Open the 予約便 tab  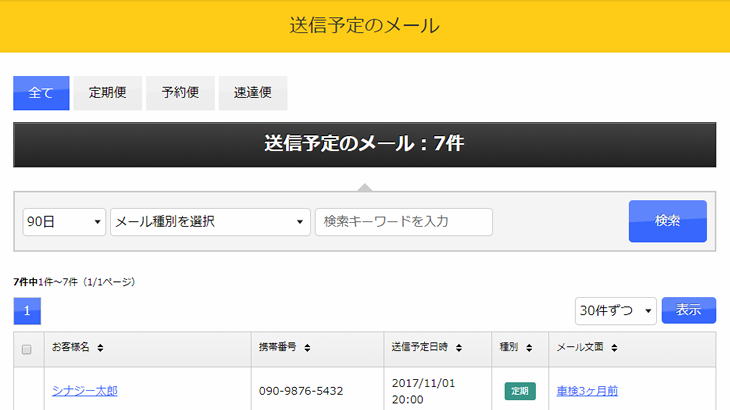click(x=180, y=93)
